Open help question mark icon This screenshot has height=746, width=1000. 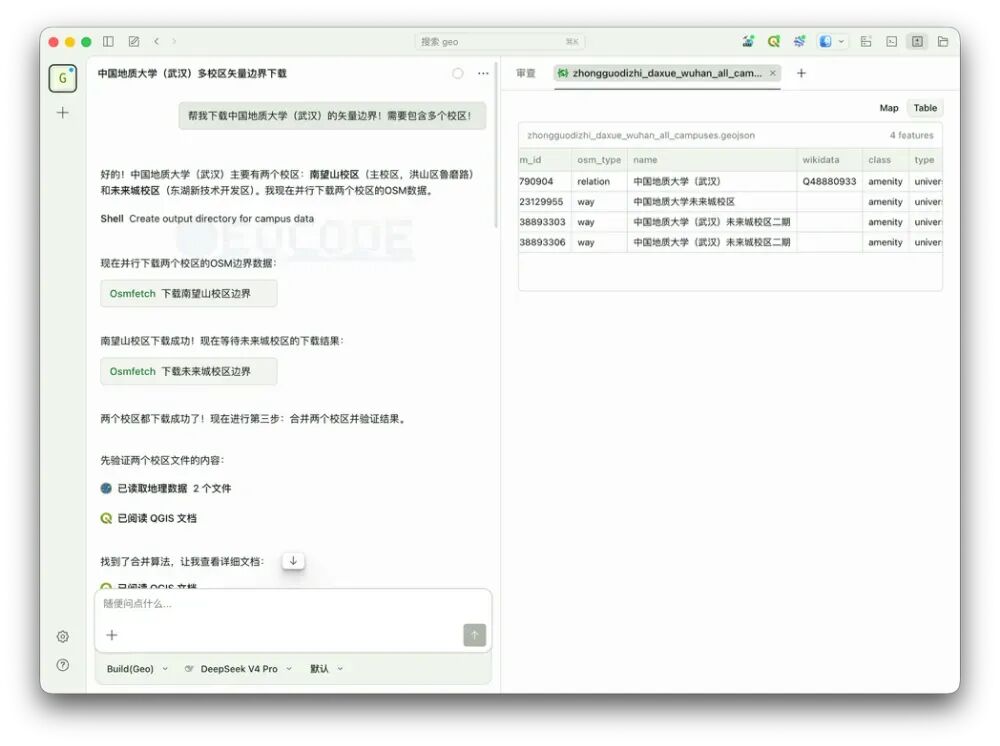pyautogui.click(x=62, y=665)
